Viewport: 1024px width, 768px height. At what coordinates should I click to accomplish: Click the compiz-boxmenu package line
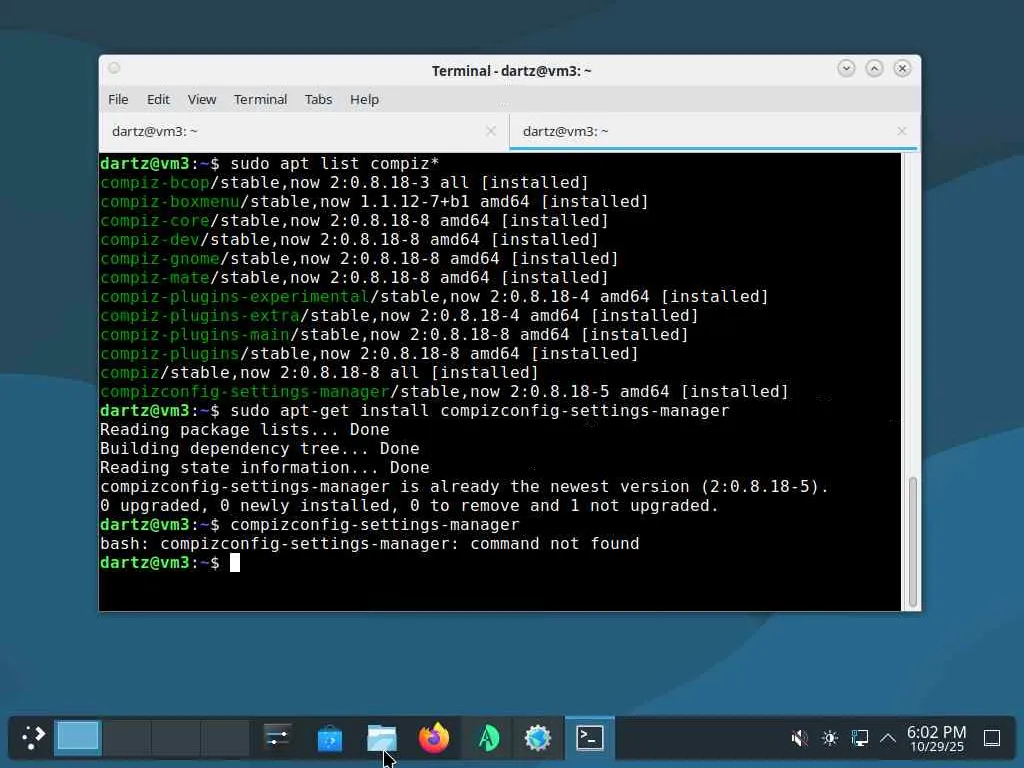tap(374, 201)
